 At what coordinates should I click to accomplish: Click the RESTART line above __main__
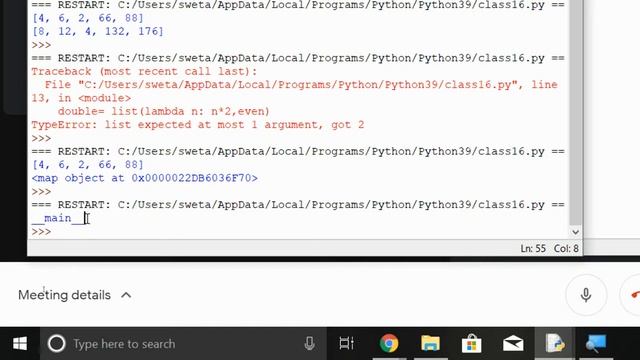tap(298, 204)
